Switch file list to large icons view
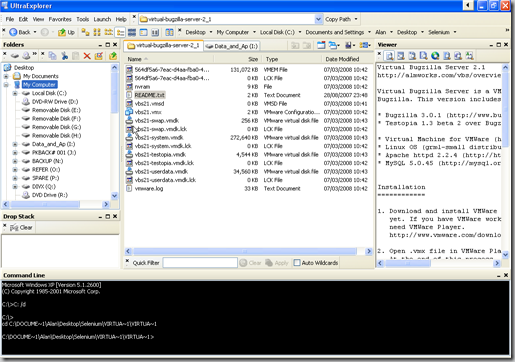This screenshot has height=362, width=515. (x=86, y=32)
